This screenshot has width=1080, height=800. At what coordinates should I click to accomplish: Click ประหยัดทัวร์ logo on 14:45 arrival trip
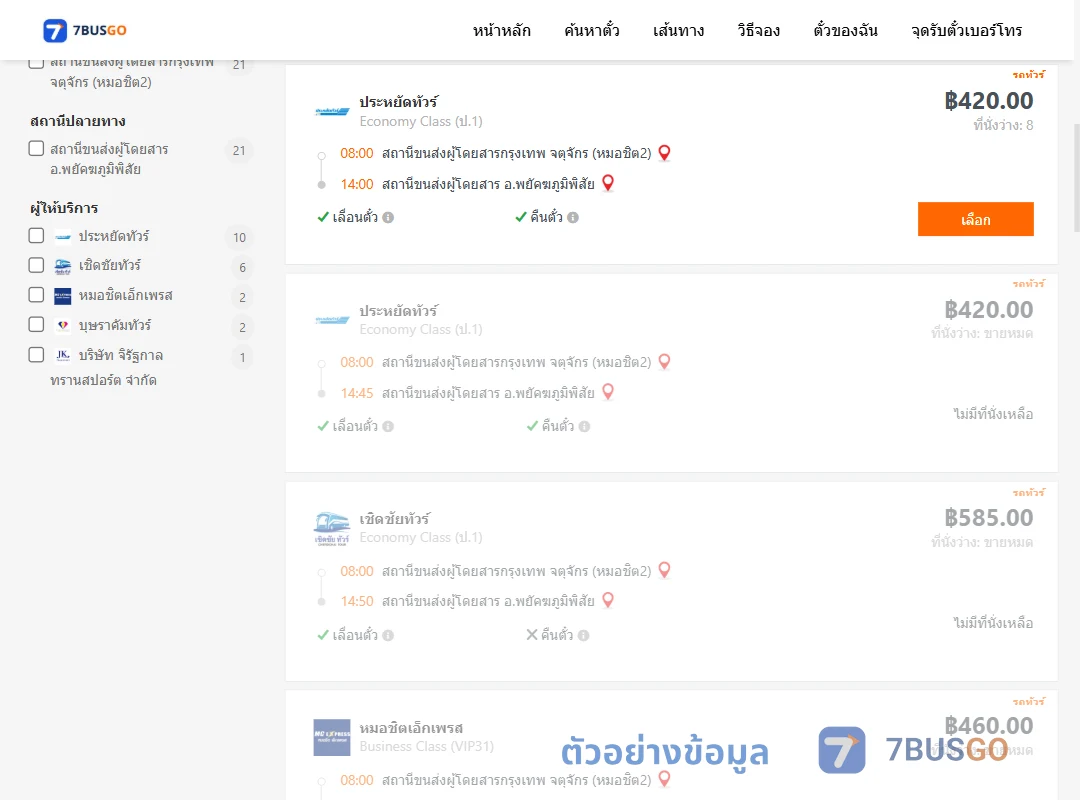pos(332,320)
